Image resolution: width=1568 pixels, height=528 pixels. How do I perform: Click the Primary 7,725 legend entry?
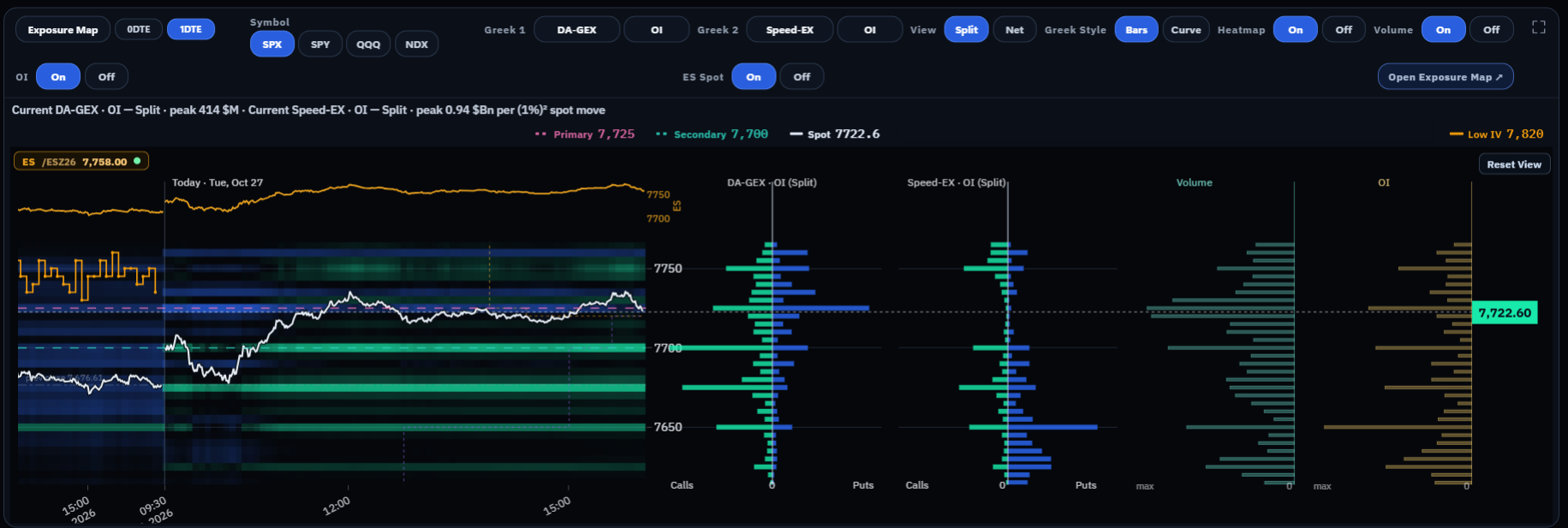point(585,134)
